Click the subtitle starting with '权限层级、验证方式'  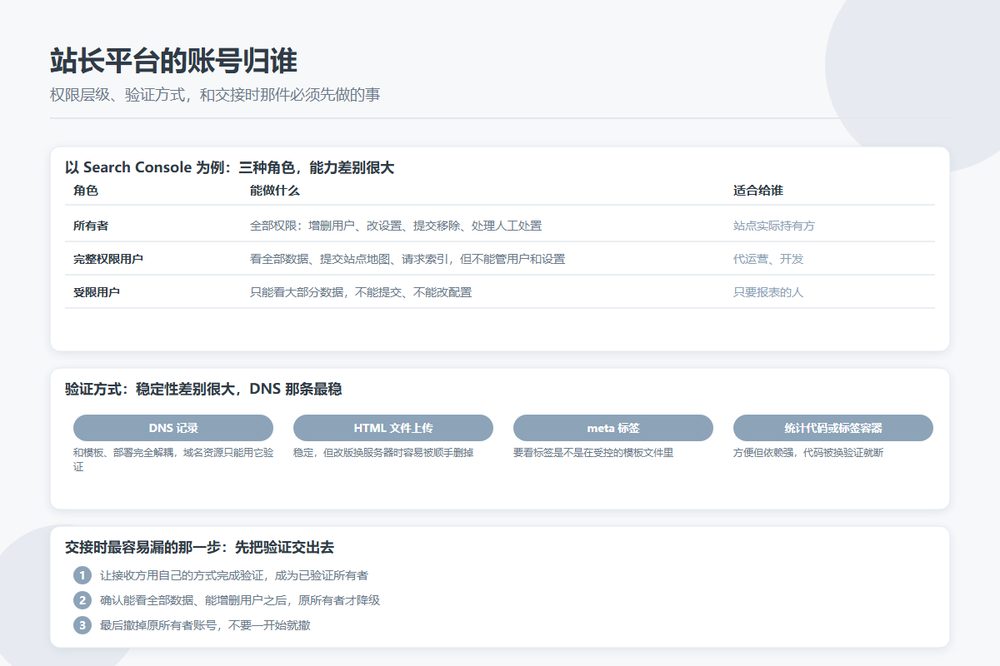tap(215, 95)
